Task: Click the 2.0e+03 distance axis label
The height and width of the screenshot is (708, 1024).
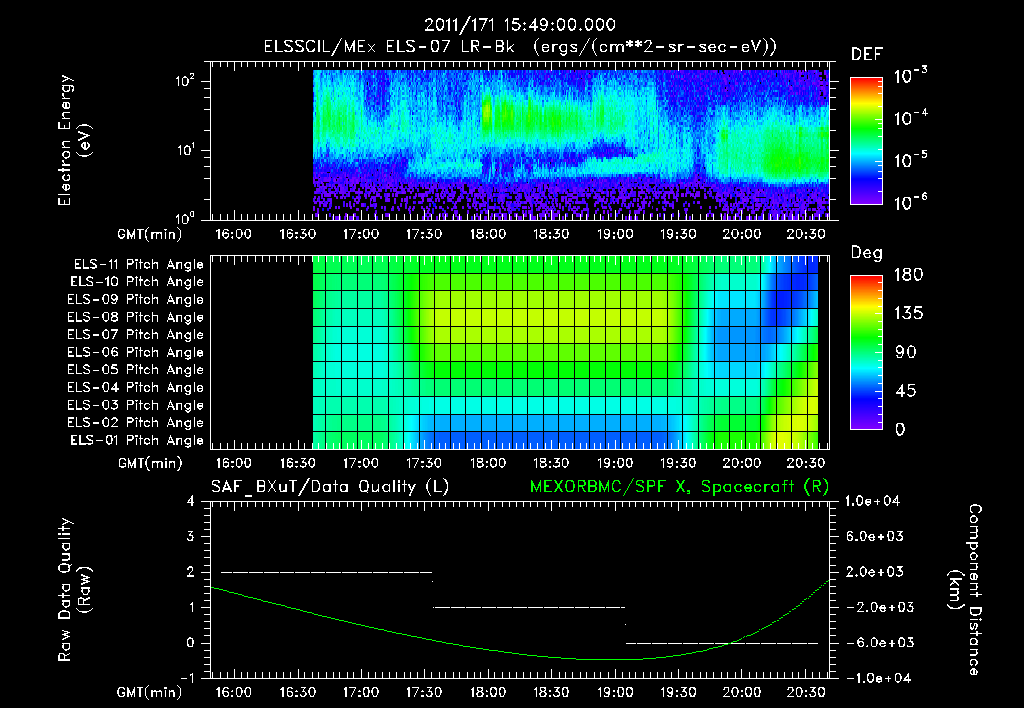Action: [874, 571]
